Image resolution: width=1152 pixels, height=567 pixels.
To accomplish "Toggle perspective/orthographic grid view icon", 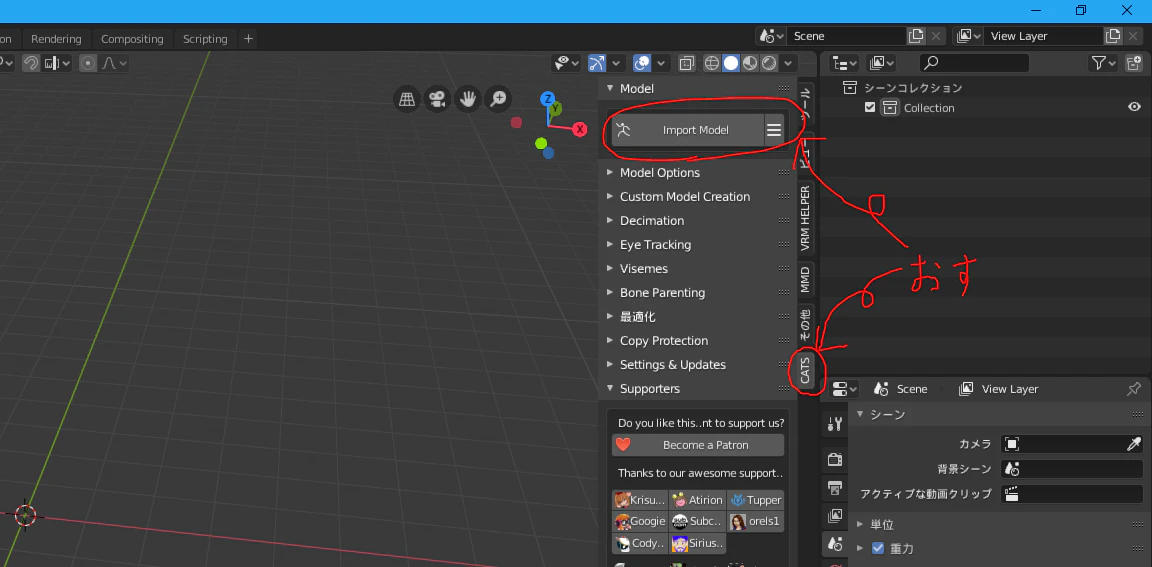I will pyautogui.click(x=407, y=98).
